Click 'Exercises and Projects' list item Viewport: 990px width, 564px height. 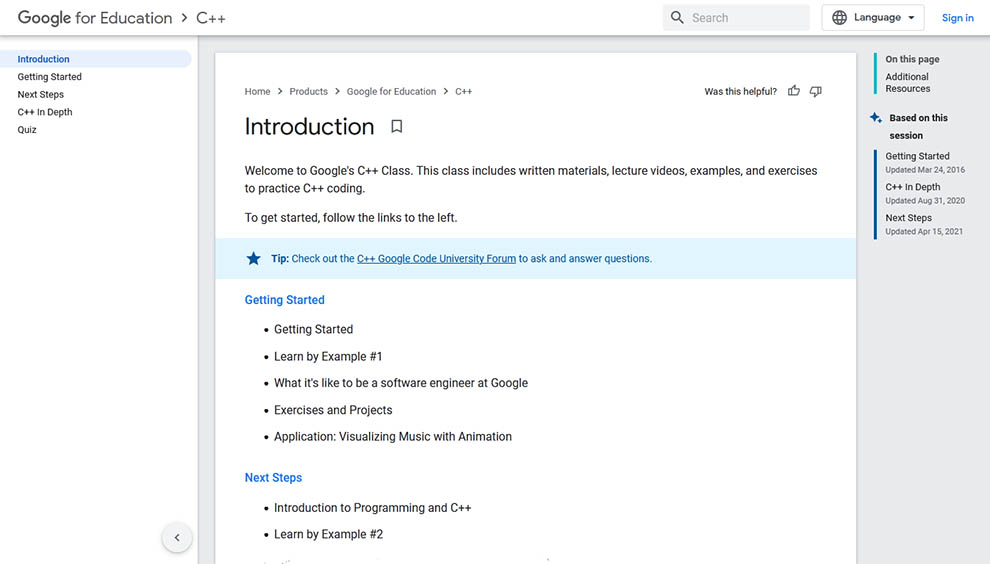click(x=333, y=410)
